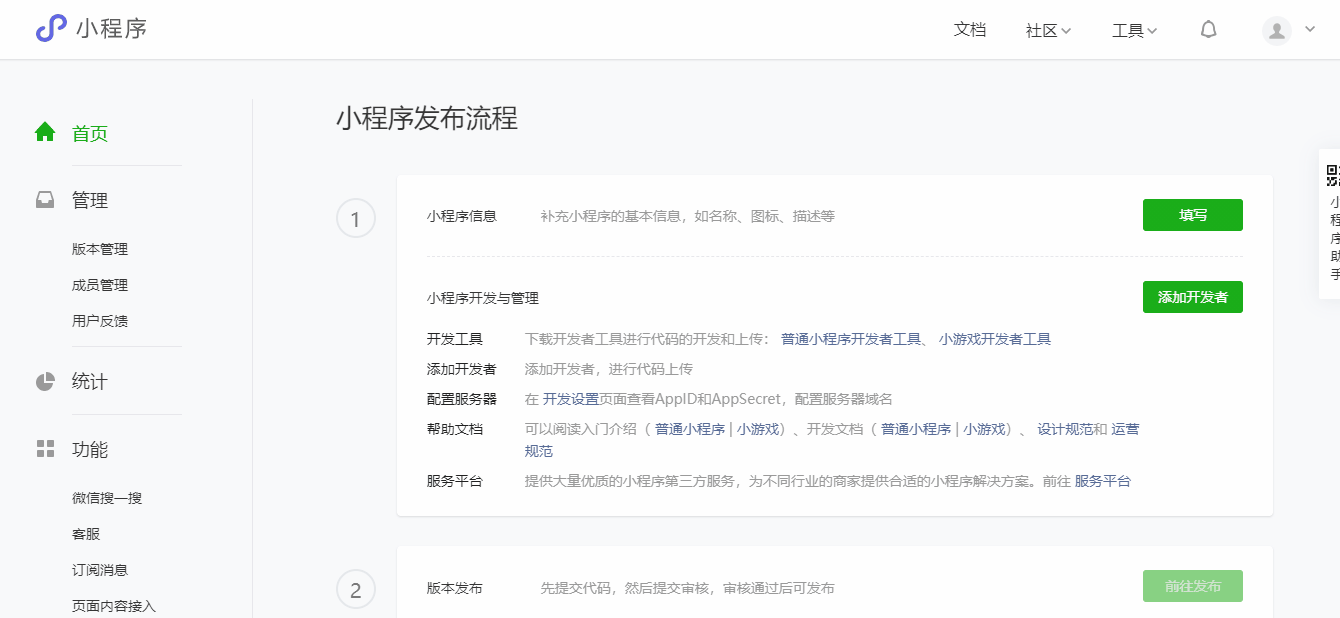The width and height of the screenshot is (1340, 618).
Task: Expand the 社区 dropdown
Action: coord(1046,29)
